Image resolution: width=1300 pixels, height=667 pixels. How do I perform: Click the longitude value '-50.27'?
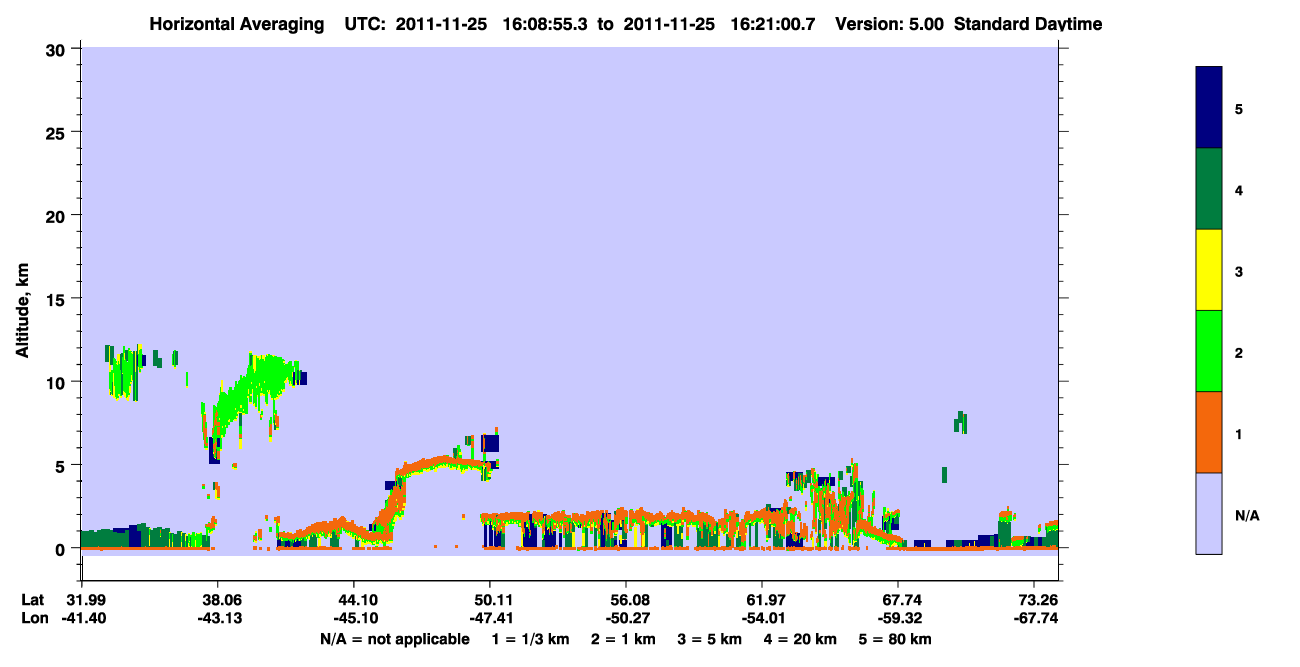click(x=626, y=618)
